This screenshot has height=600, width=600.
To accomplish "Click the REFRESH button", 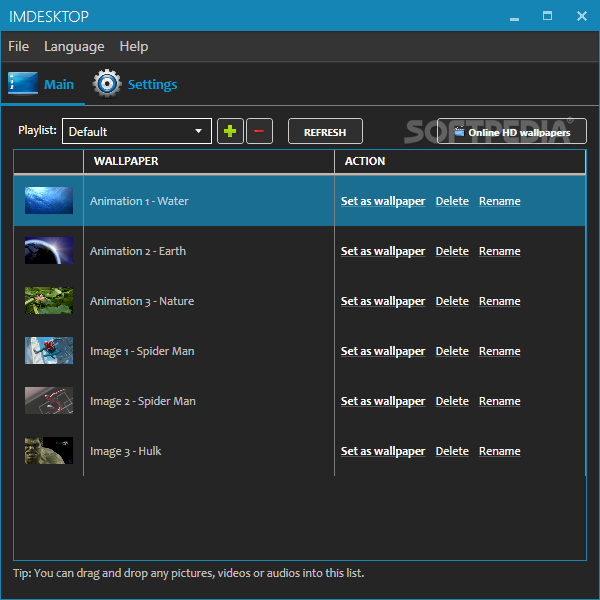I will click(x=325, y=131).
